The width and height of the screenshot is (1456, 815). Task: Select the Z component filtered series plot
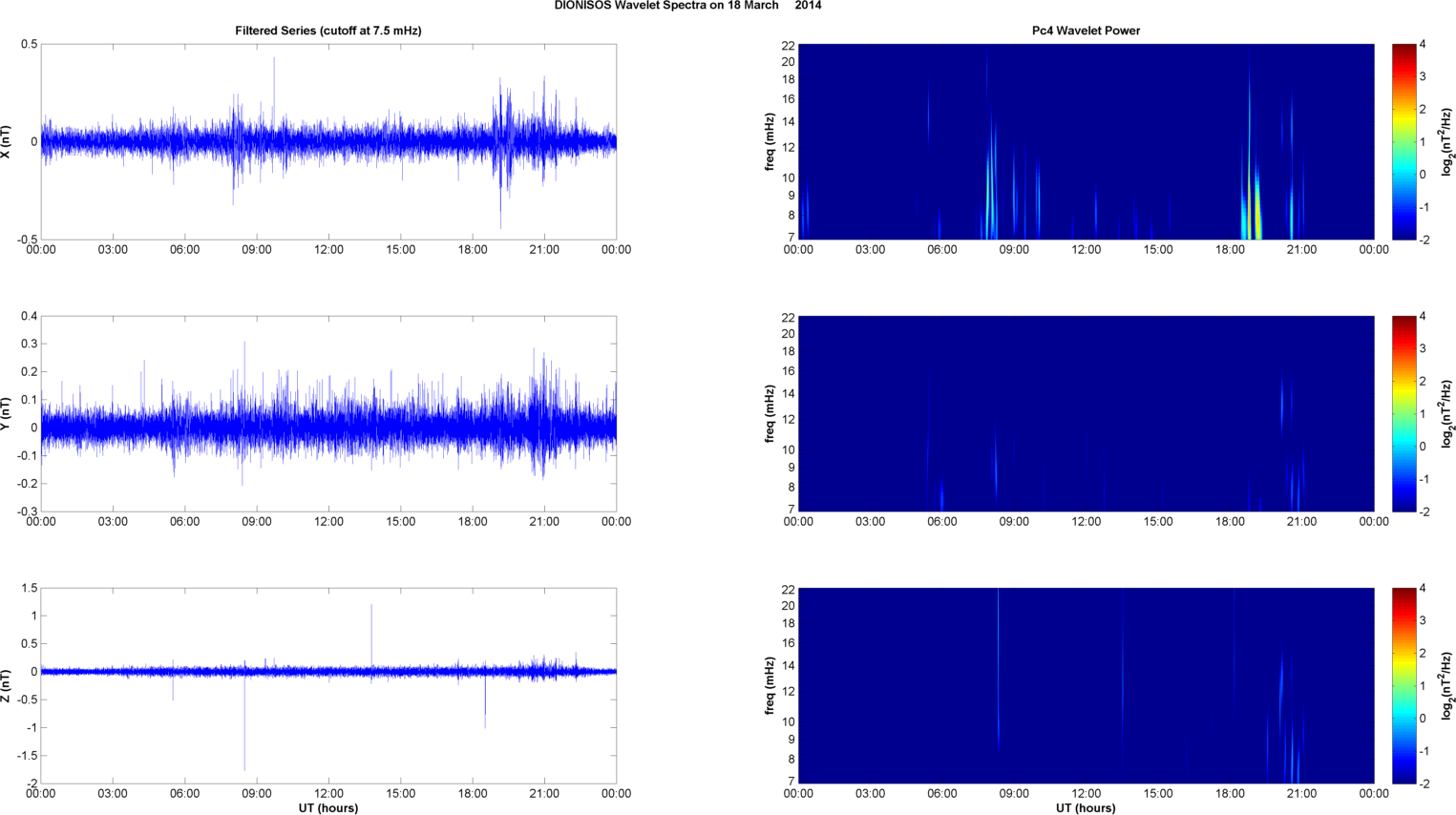tap(328, 685)
